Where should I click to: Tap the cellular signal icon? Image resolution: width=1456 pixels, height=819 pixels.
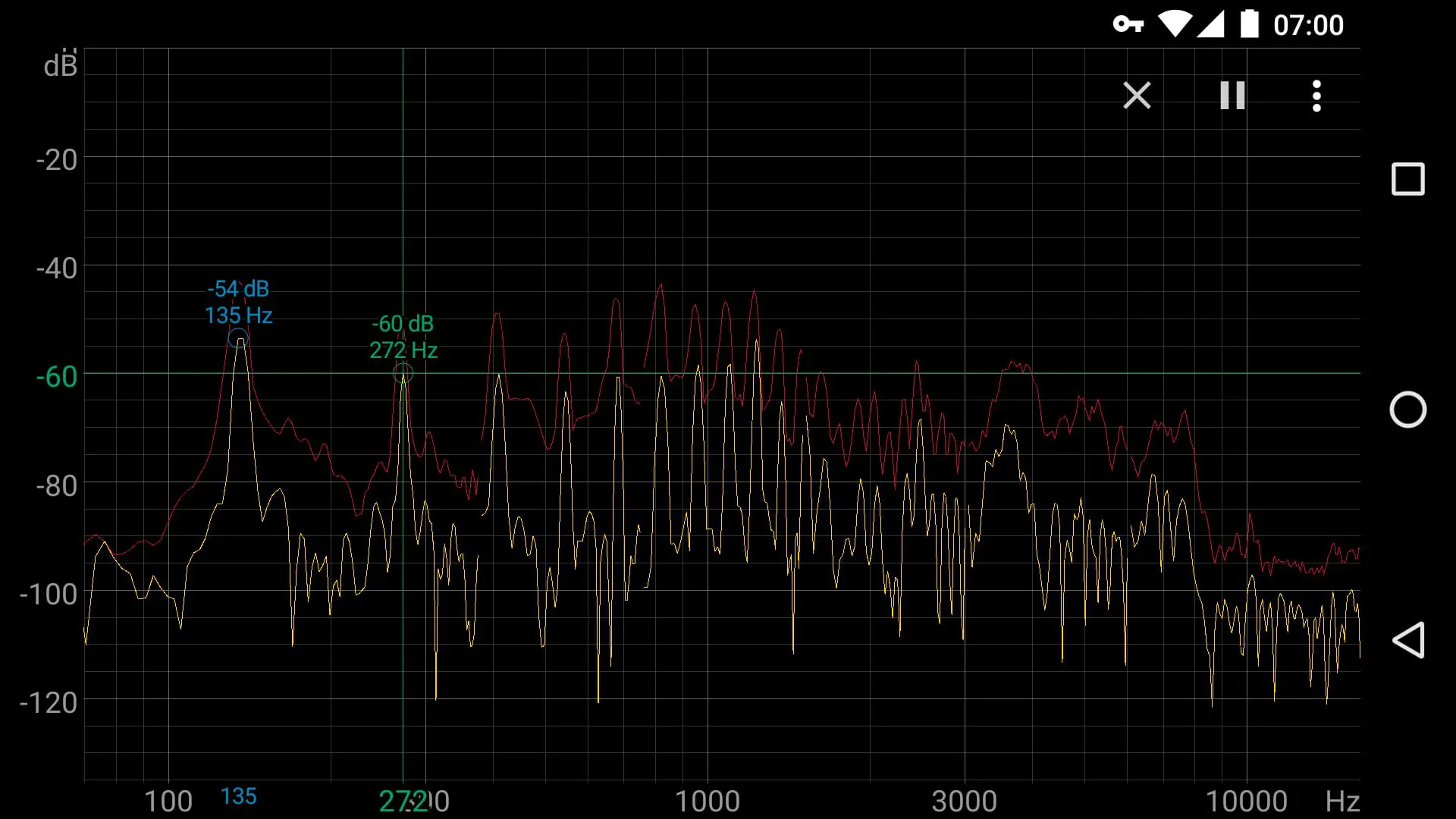tap(1212, 25)
